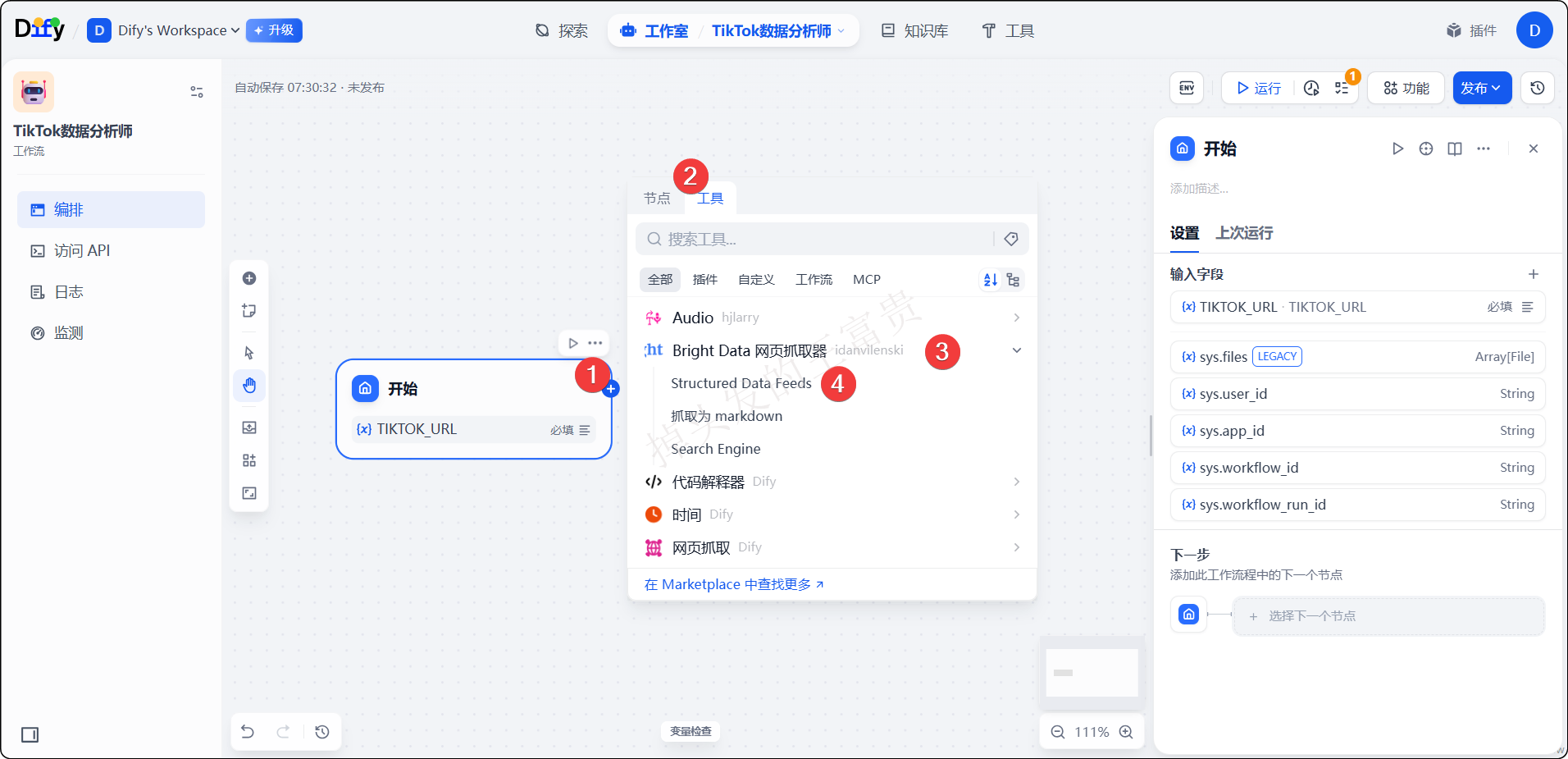
Task: Open the 工作室 studio menu
Action: [654, 30]
